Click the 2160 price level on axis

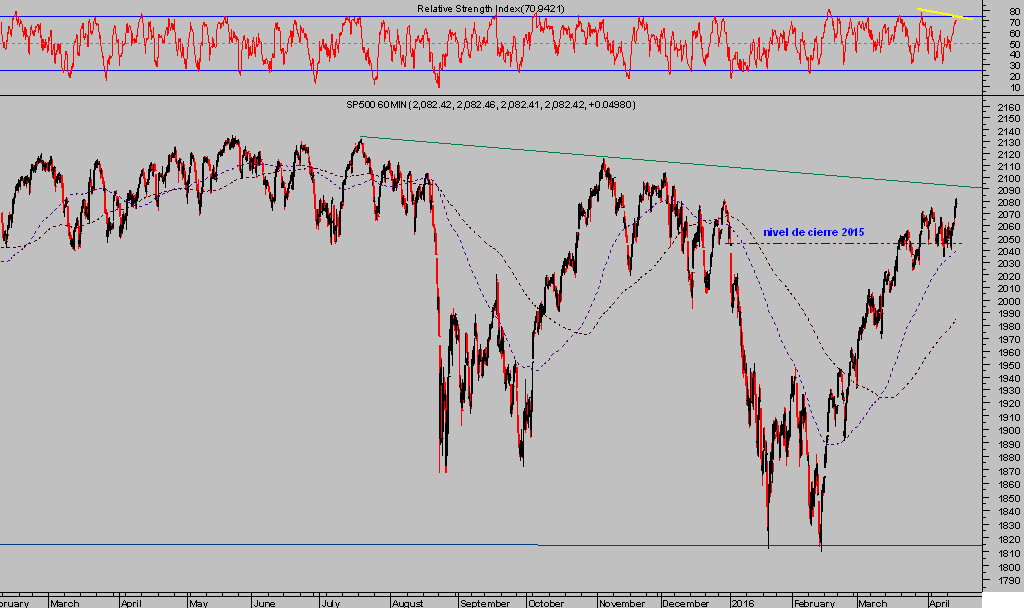[x=1003, y=104]
